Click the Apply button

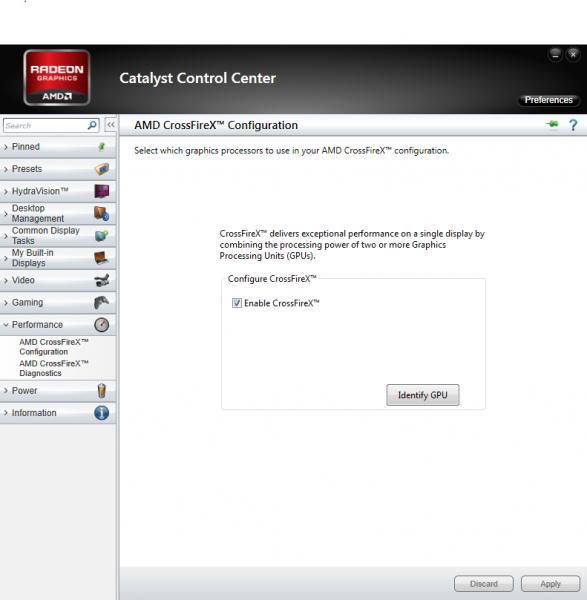(550, 584)
